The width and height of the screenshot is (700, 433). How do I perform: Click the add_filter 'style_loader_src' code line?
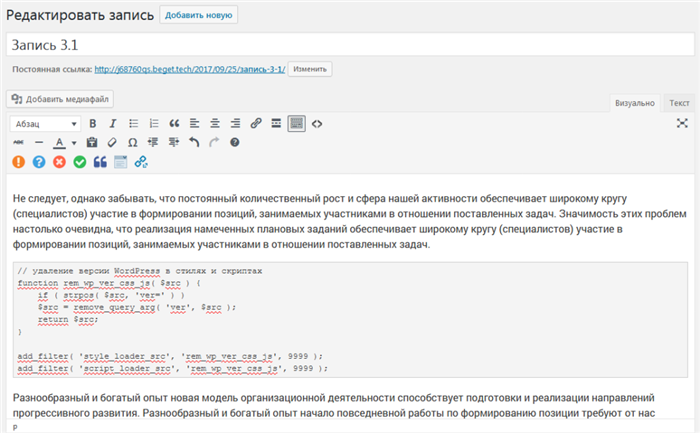pos(170,356)
